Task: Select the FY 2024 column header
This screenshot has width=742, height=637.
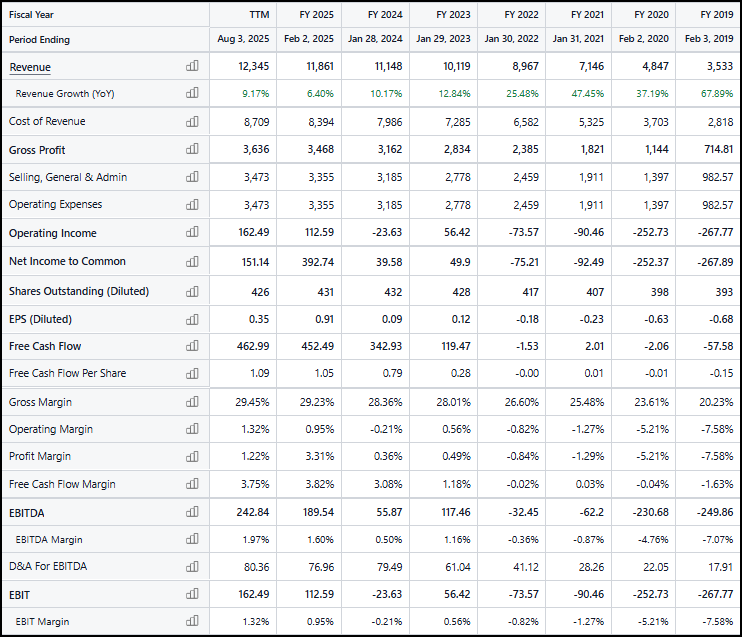Action: point(385,15)
